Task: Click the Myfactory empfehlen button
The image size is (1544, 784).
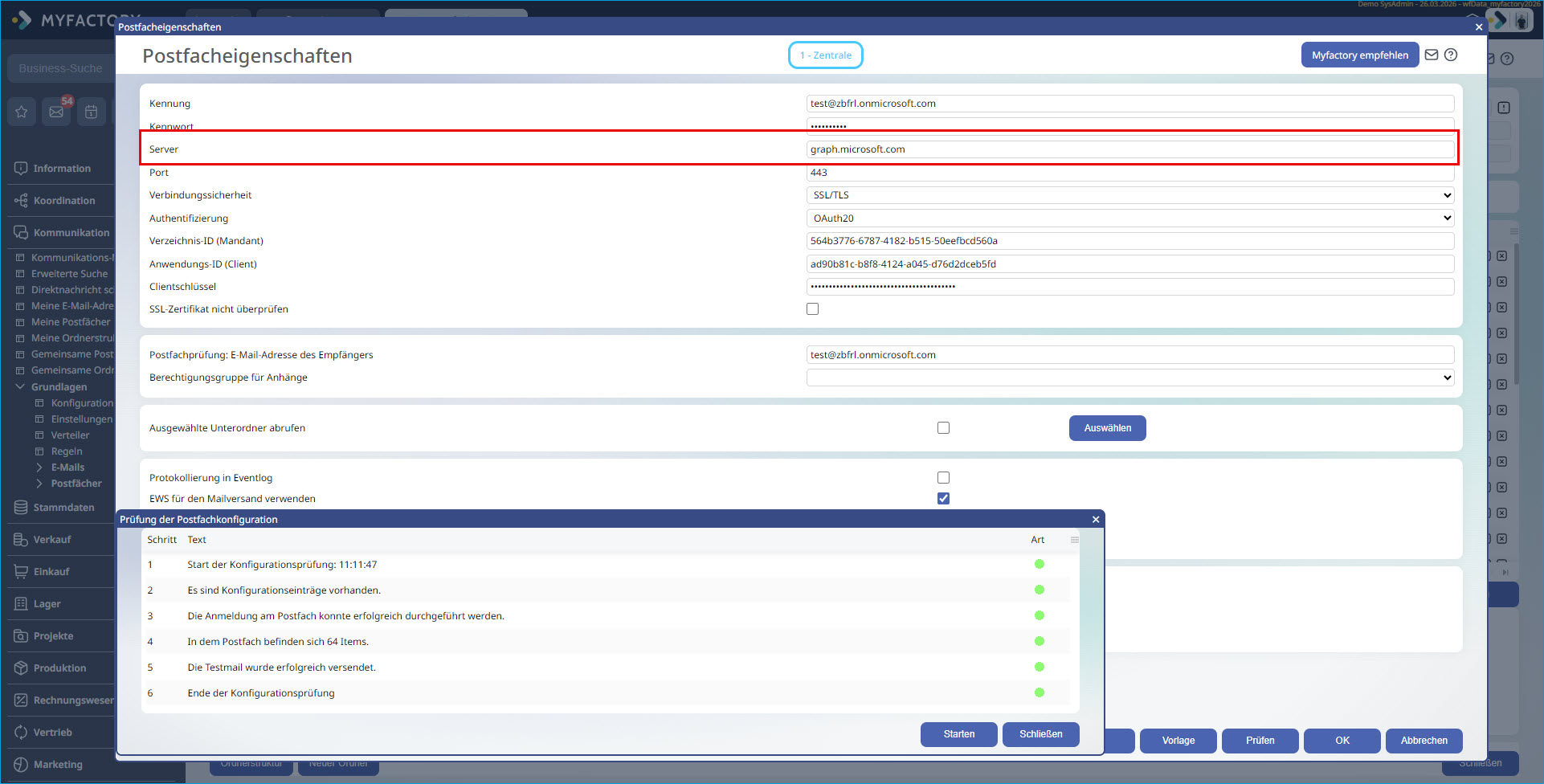Action: point(1360,55)
